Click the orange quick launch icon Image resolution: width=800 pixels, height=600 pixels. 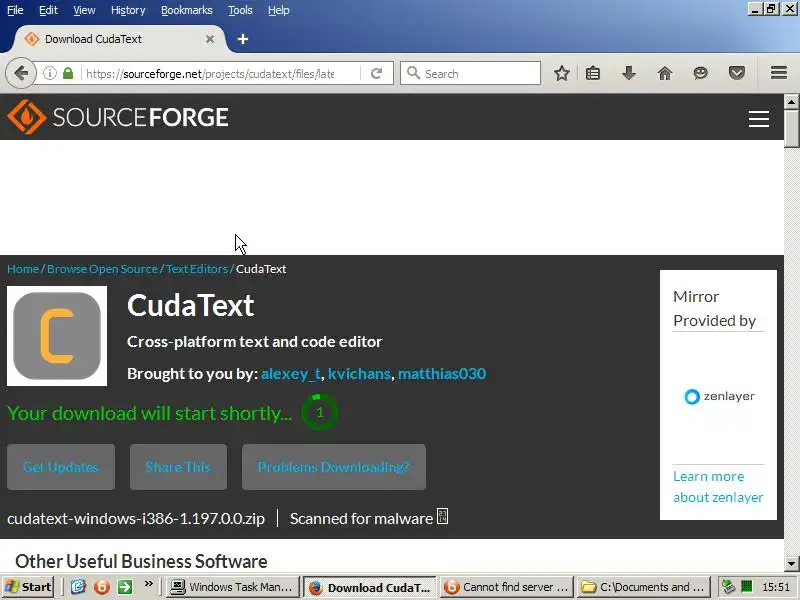tap(102, 587)
